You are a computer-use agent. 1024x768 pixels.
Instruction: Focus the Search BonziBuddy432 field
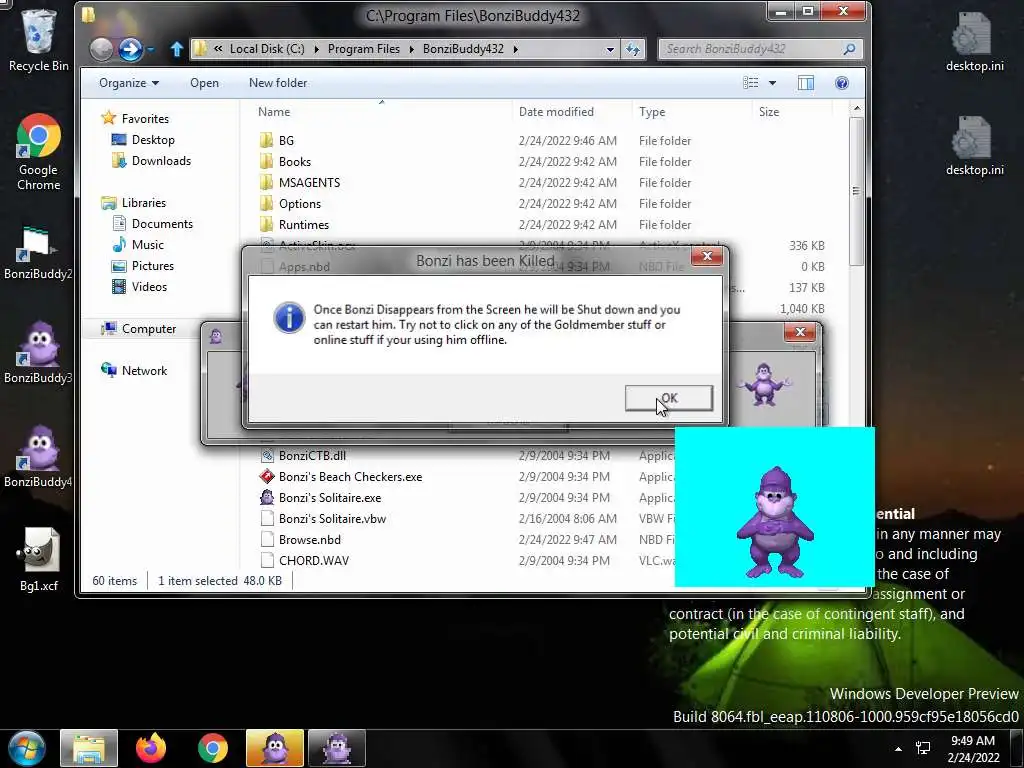(x=760, y=49)
